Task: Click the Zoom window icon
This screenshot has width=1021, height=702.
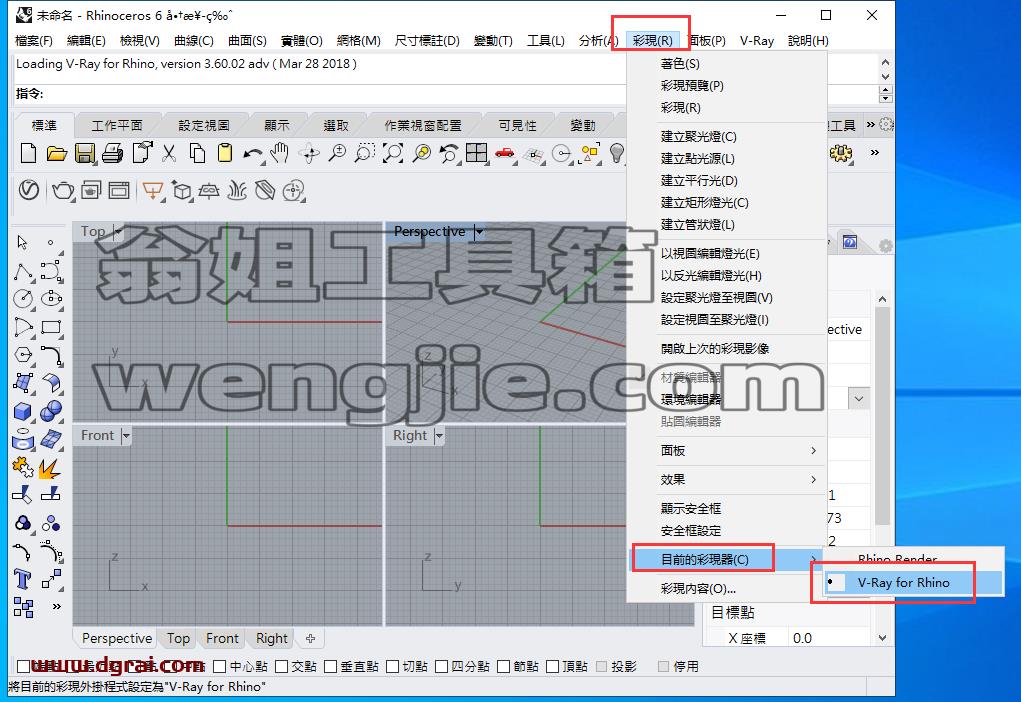Action: [x=365, y=154]
